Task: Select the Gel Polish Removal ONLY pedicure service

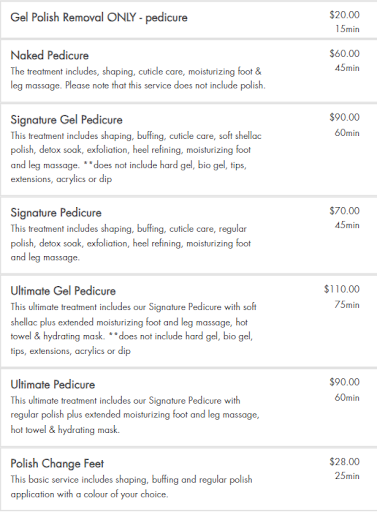Action: tap(99, 17)
